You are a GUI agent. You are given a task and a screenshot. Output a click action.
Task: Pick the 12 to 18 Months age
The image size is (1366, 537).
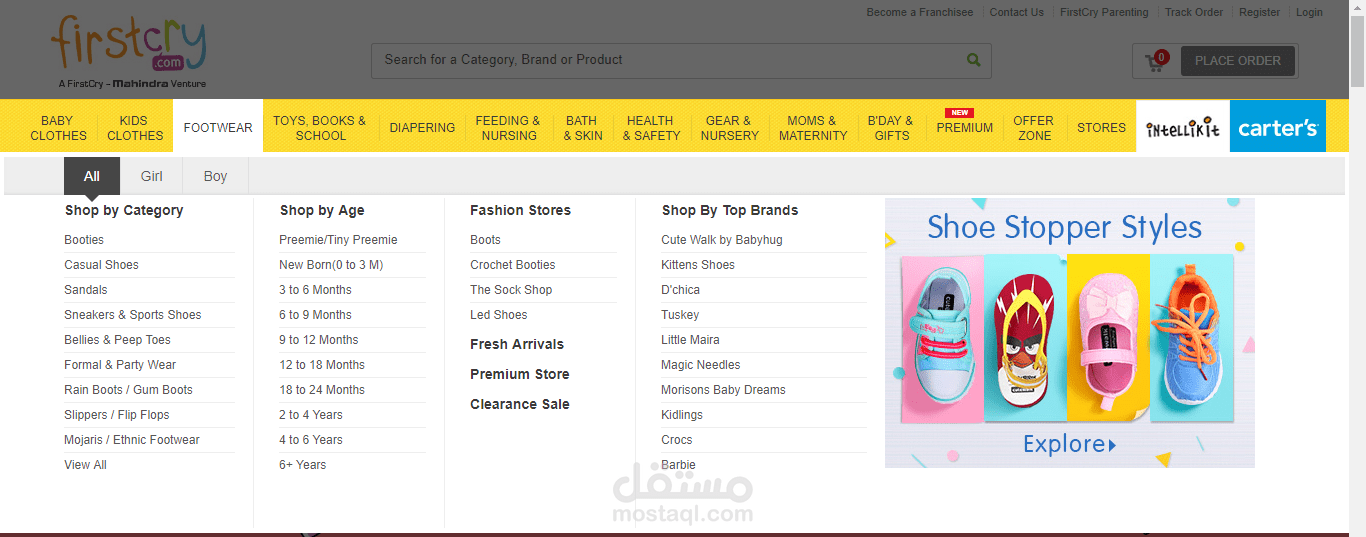click(322, 365)
